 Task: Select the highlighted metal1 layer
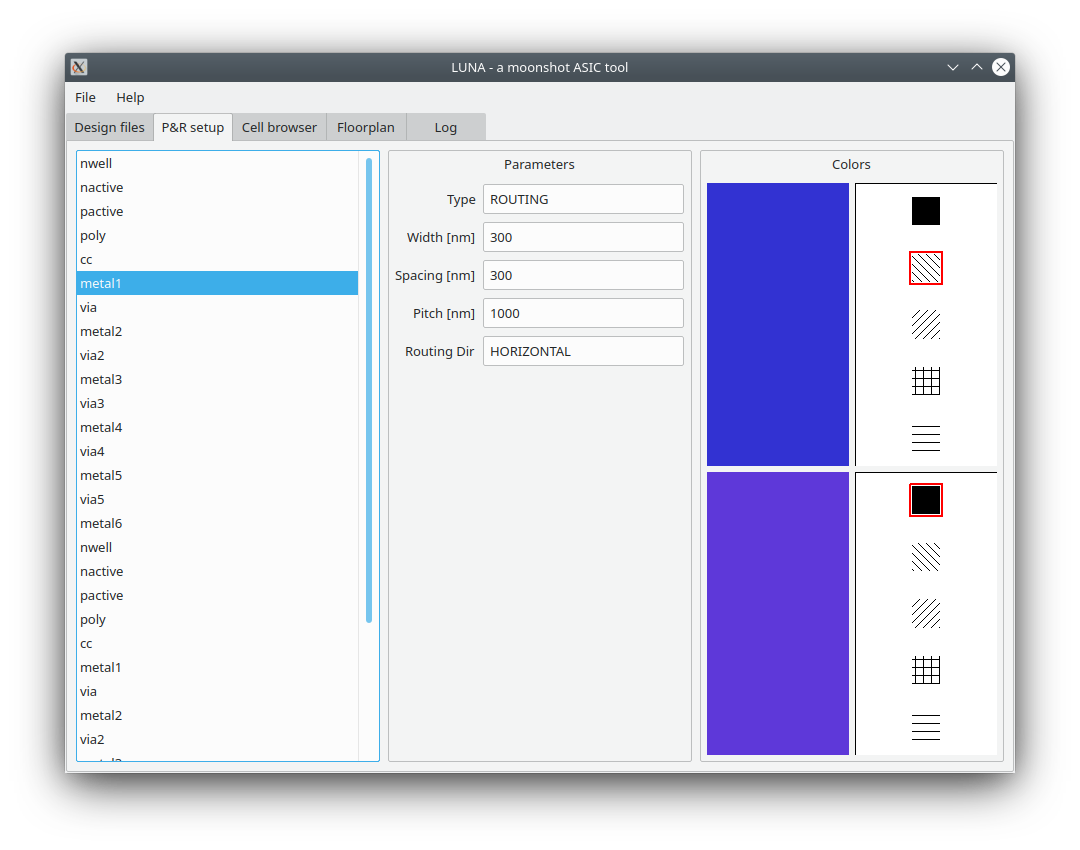(x=218, y=283)
